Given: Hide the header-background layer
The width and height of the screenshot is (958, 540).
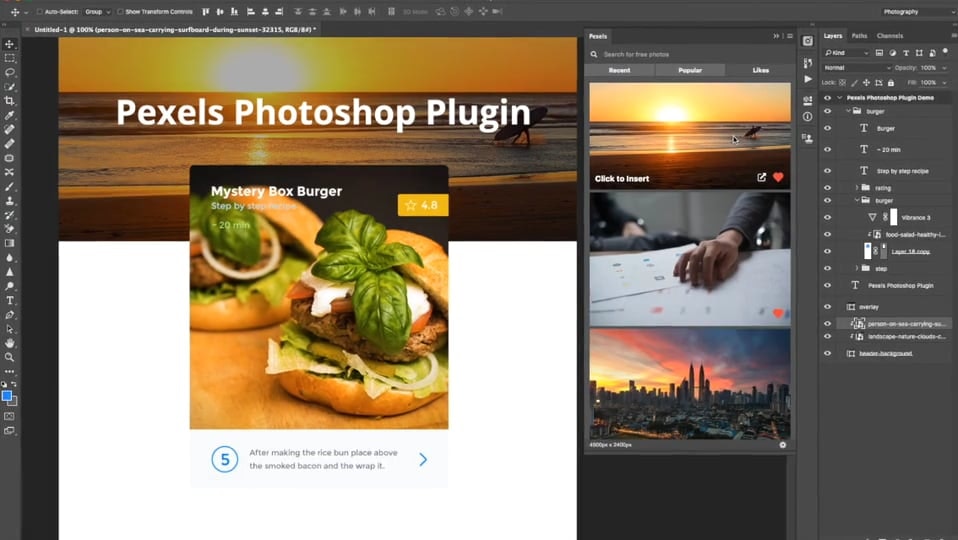Looking at the screenshot, I should [x=827, y=353].
